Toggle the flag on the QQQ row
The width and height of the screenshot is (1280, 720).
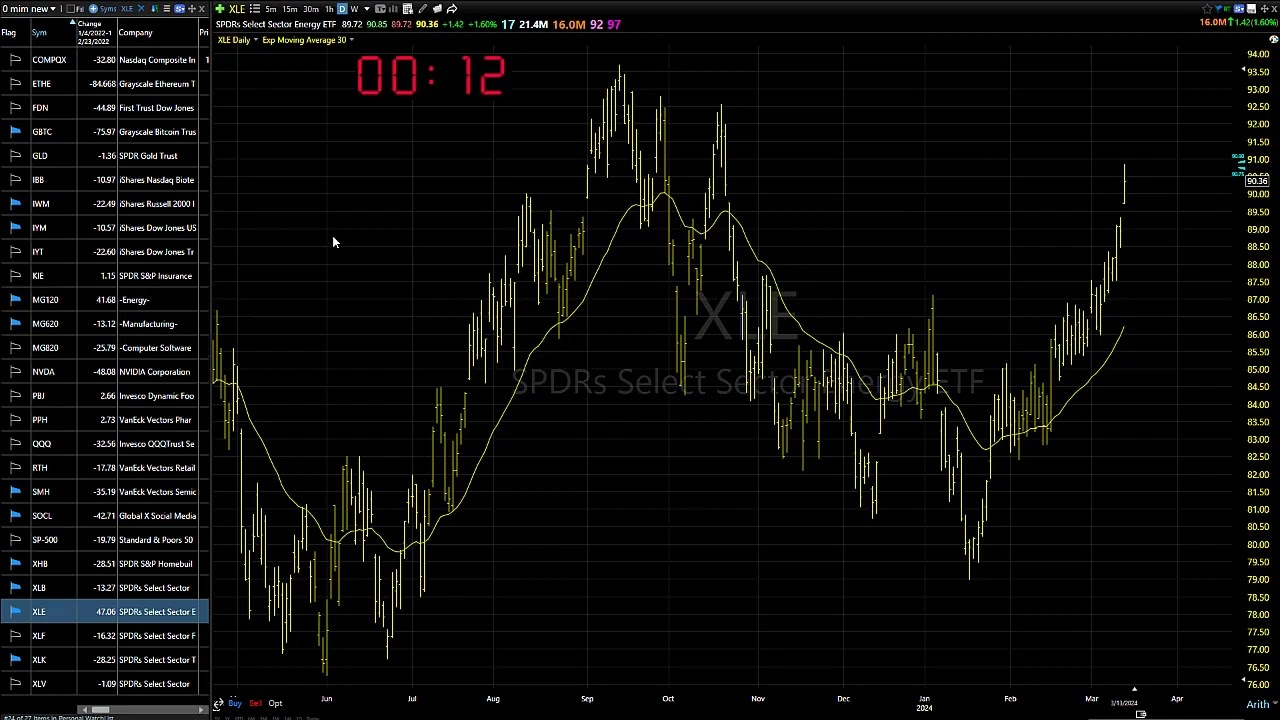pyautogui.click(x=15, y=444)
